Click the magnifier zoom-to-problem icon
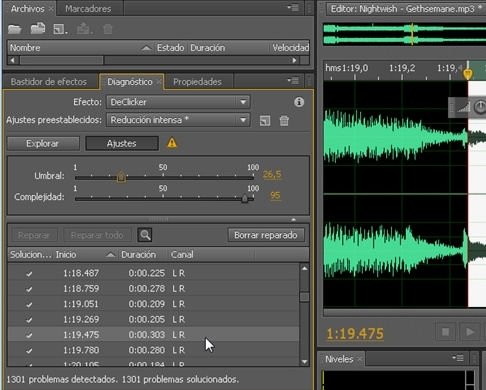 tap(145, 235)
